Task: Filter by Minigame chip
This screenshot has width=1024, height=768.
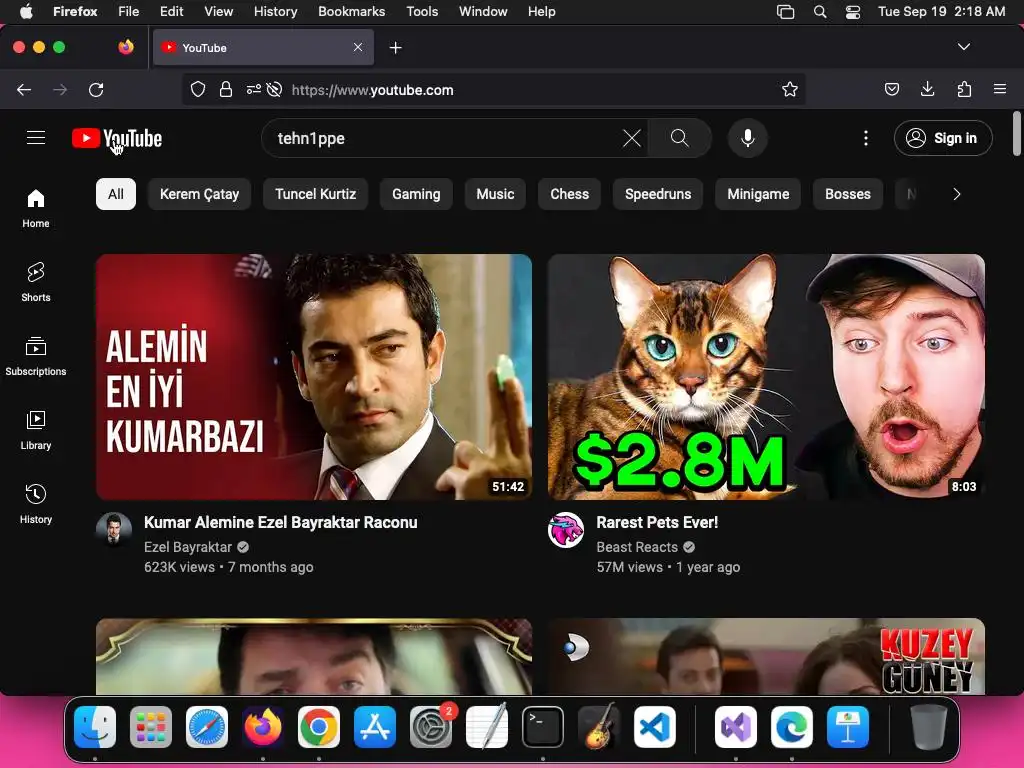Action: [758, 194]
